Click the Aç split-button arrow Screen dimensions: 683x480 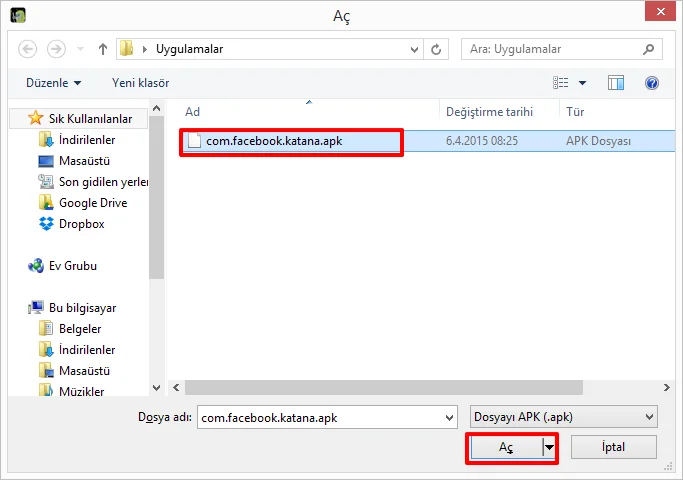pyautogui.click(x=549, y=448)
